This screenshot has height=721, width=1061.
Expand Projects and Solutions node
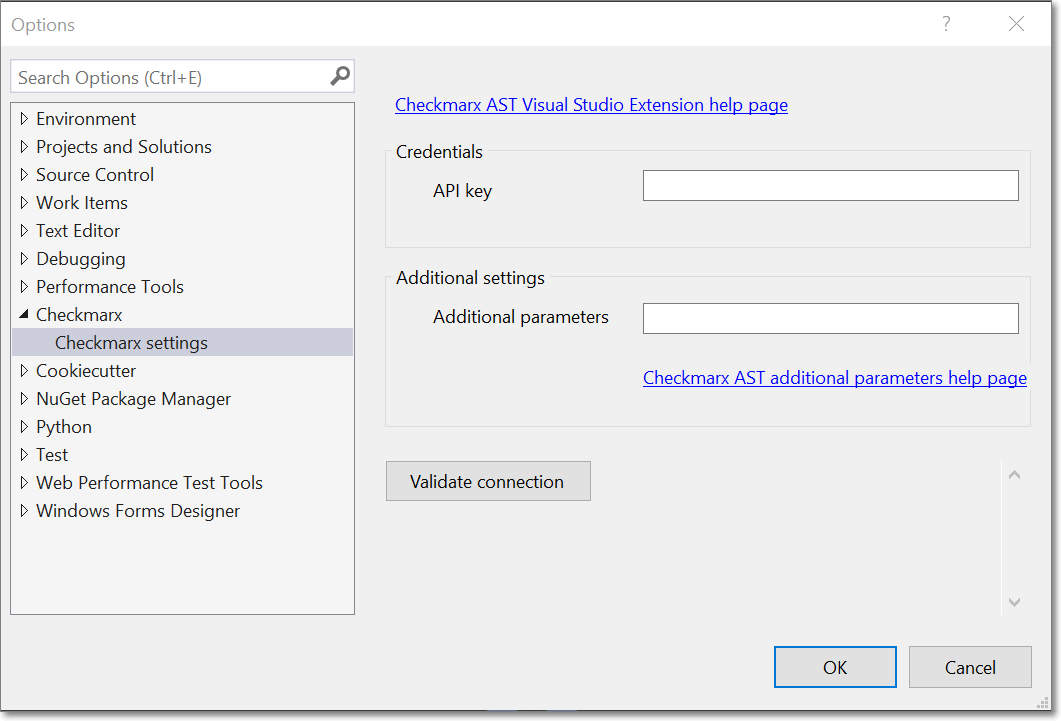[24, 147]
